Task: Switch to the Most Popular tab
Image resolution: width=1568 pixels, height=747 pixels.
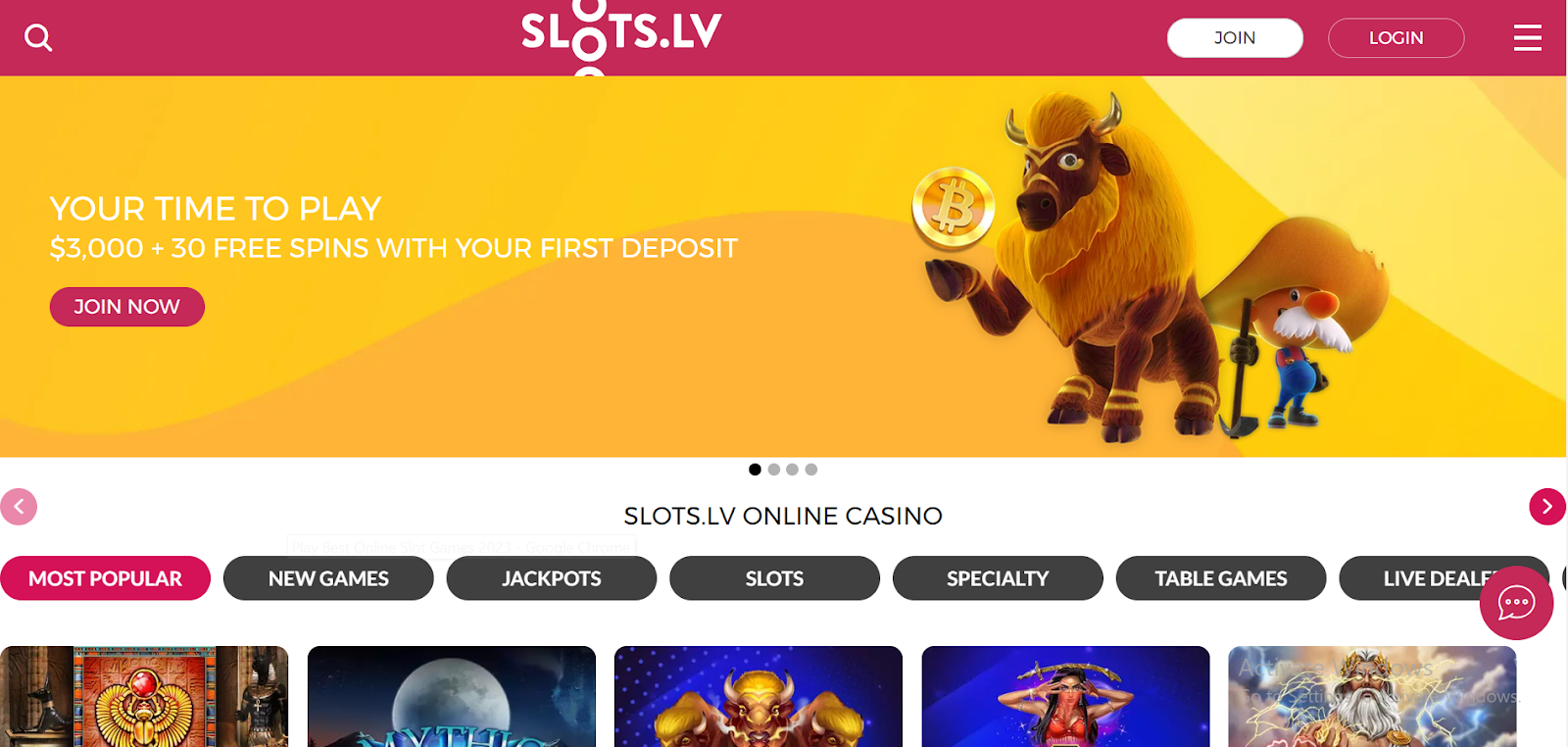Action: coord(105,578)
